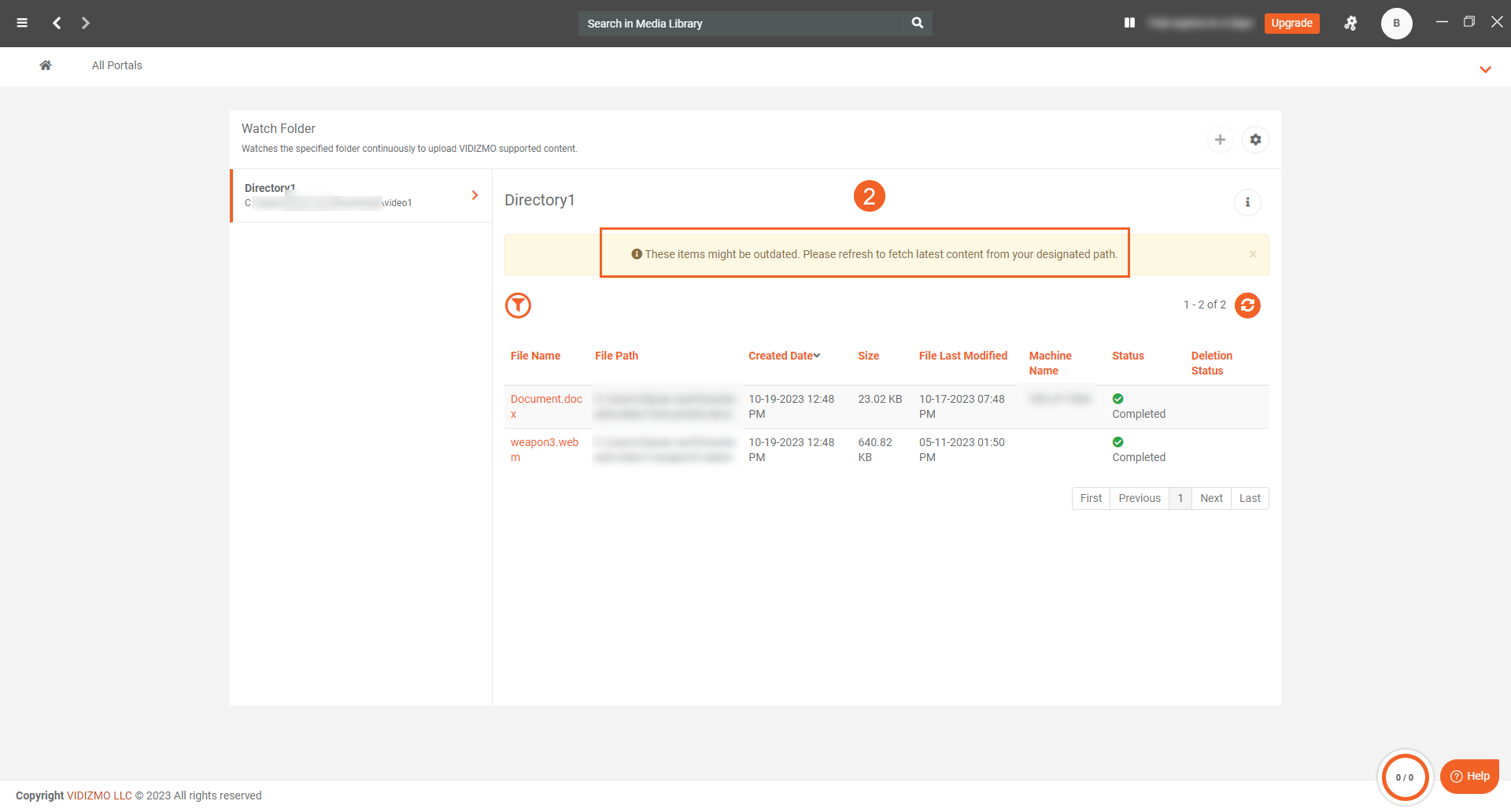The image size is (1511, 812).
Task: Open the filter options
Action: pyautogui.click(x=518, y=305)
